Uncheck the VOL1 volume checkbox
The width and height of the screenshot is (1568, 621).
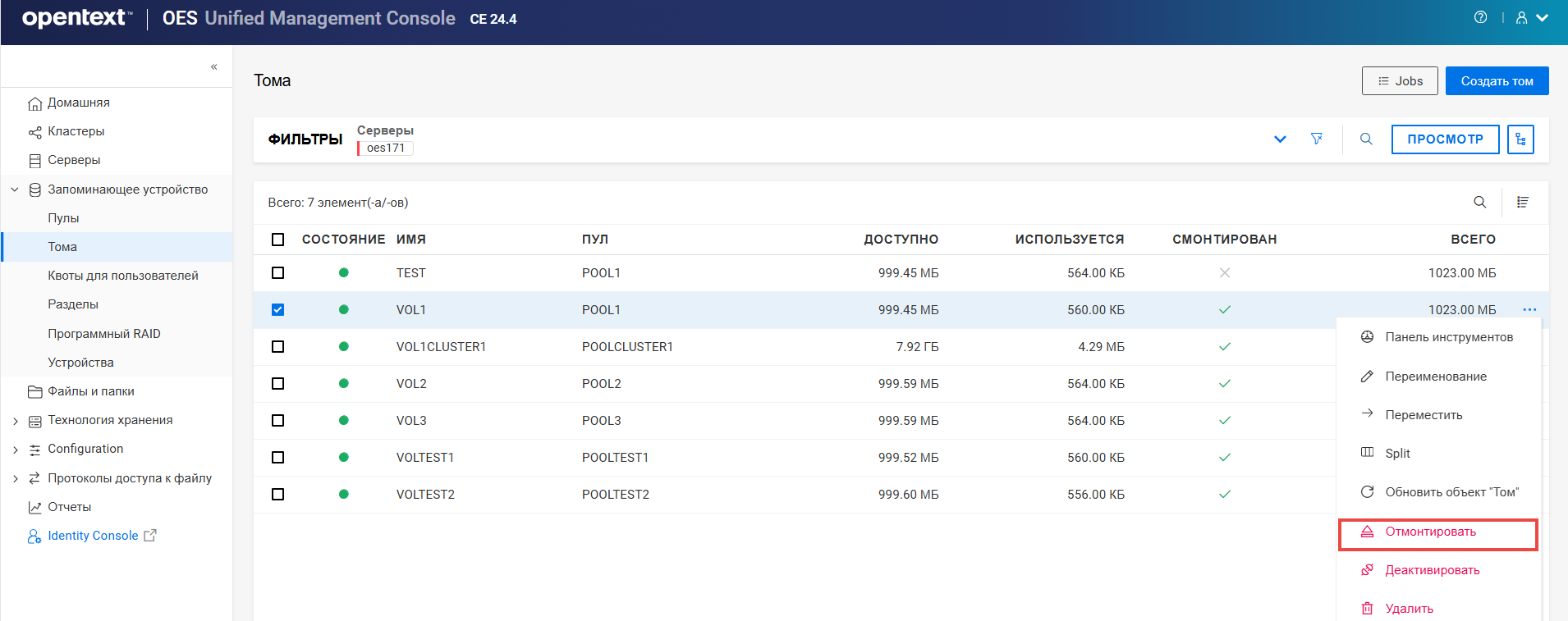pos(277,309)
